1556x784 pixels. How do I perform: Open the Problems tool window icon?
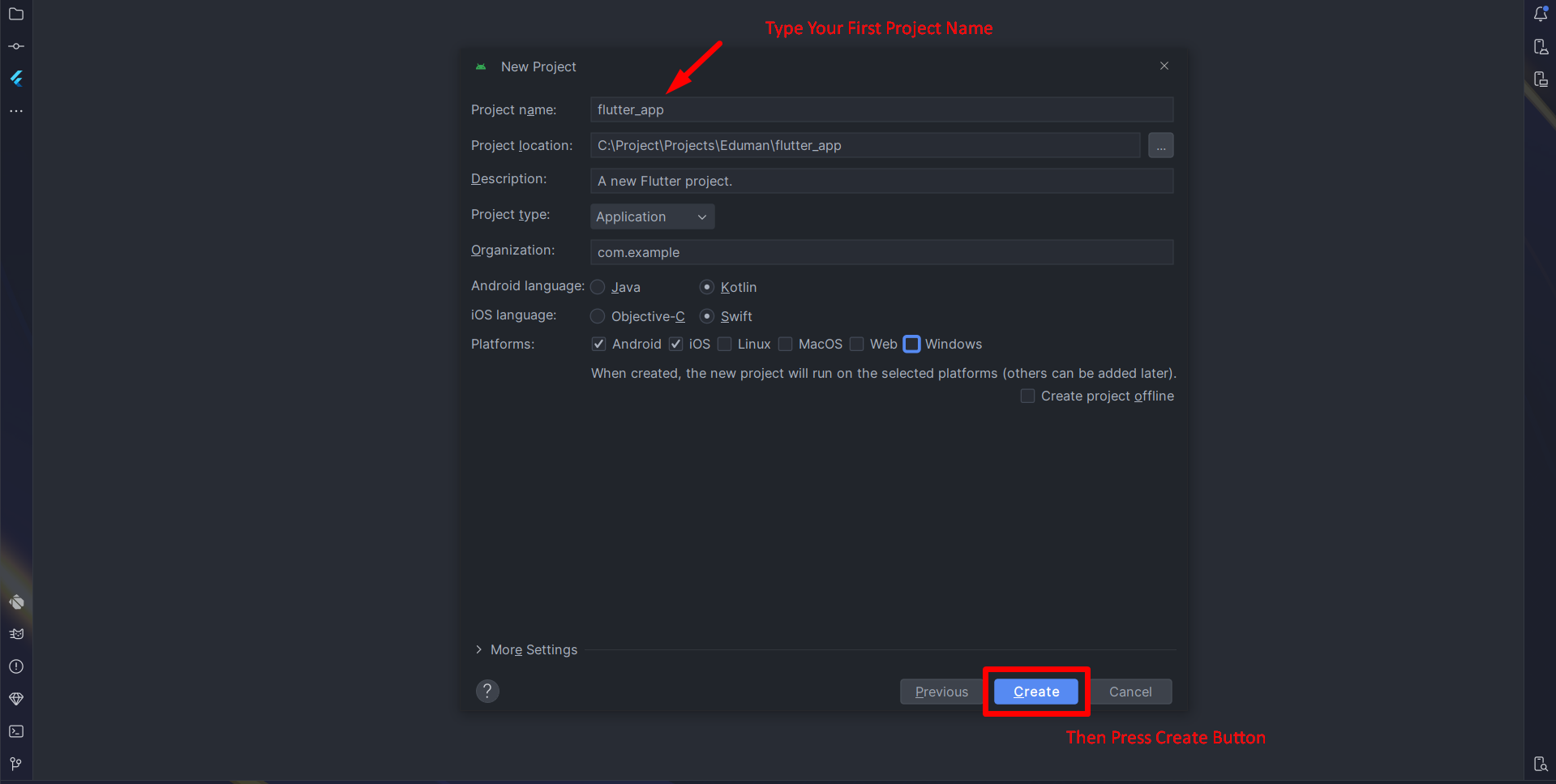pyautogui.click(x=16, y=666)
